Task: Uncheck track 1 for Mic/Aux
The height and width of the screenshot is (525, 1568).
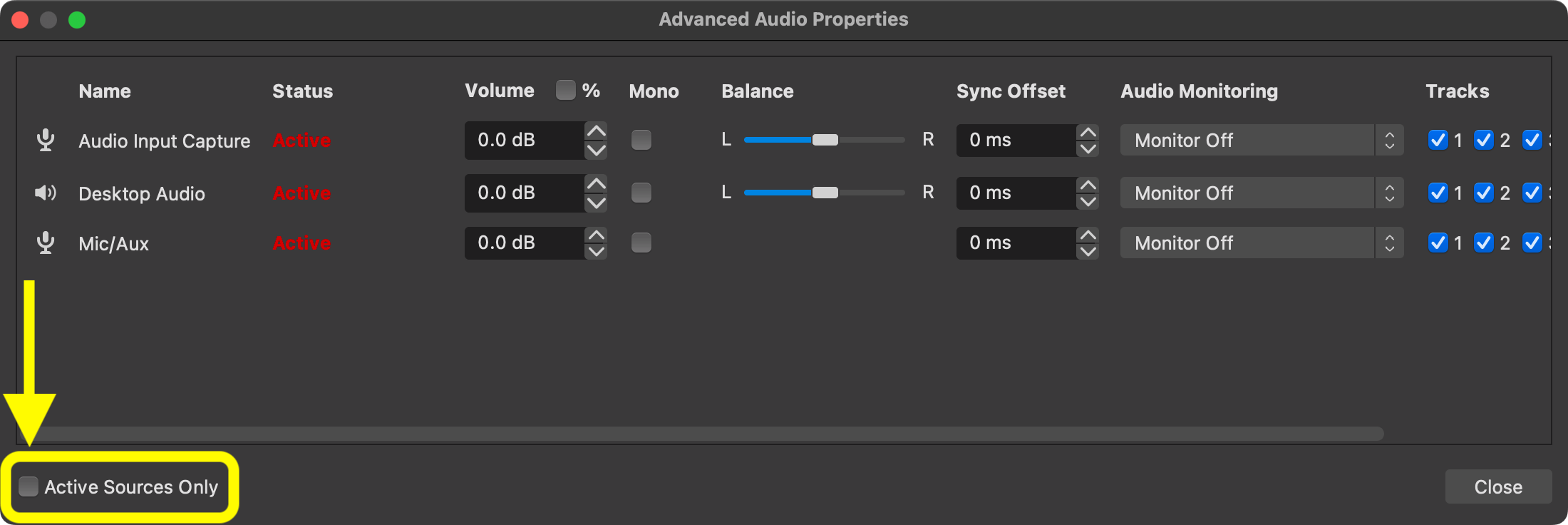Action: (1438, 243)
